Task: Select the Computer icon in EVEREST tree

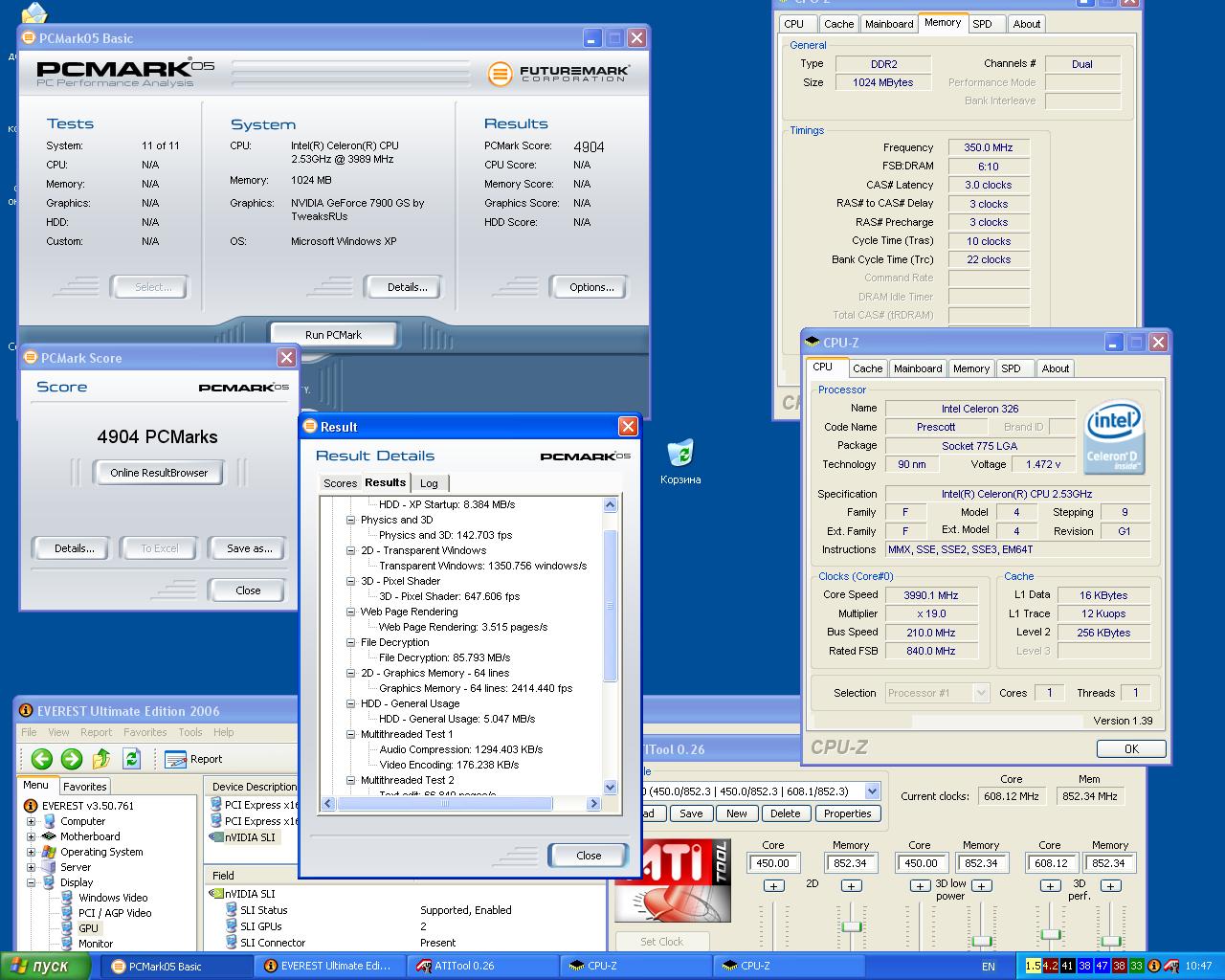Action: coord(50,821)
